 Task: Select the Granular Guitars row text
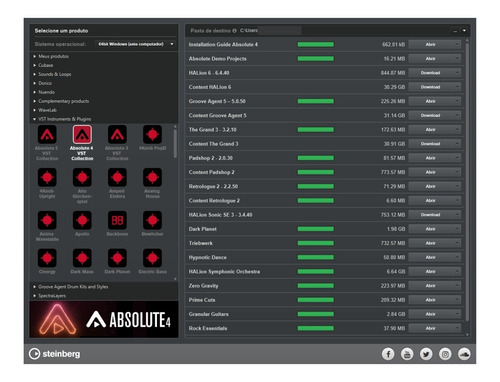(x=209, y=314)
